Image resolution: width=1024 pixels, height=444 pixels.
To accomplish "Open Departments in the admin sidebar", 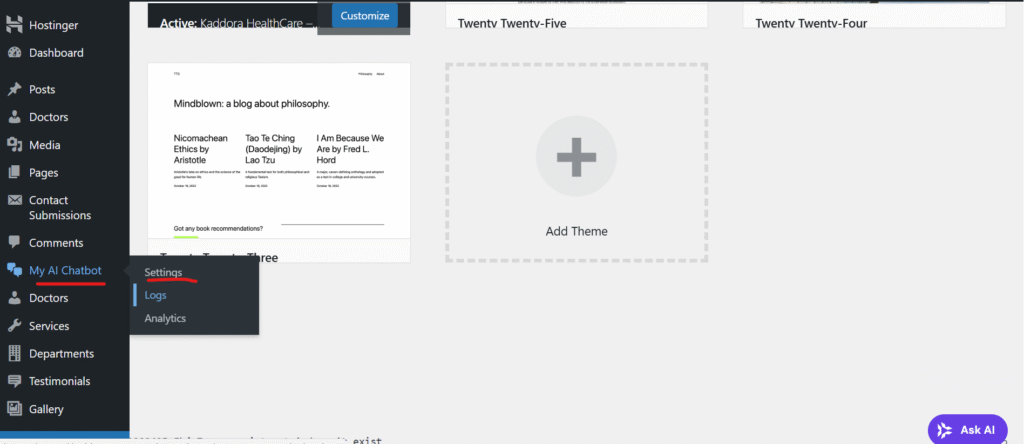I will click(x=61, y=354).
